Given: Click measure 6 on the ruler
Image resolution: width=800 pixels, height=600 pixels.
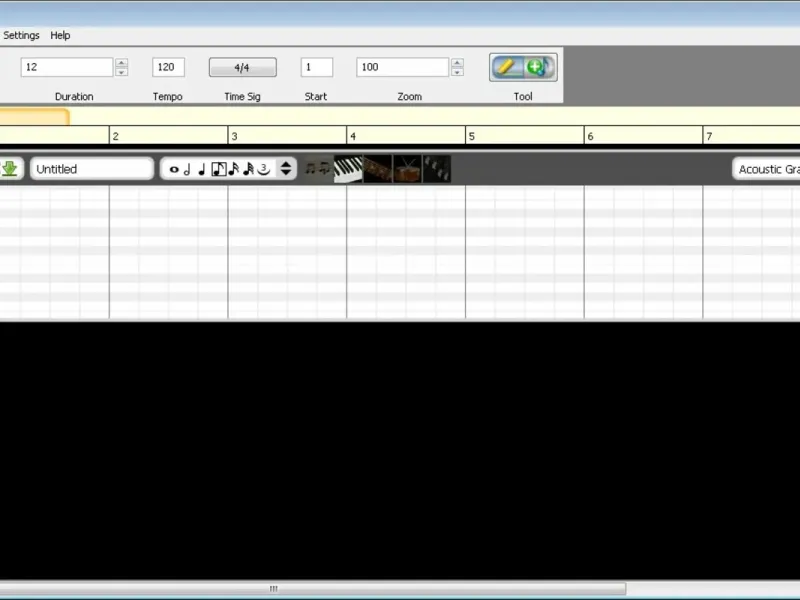Looking at the screenshot, I should 591,136.
